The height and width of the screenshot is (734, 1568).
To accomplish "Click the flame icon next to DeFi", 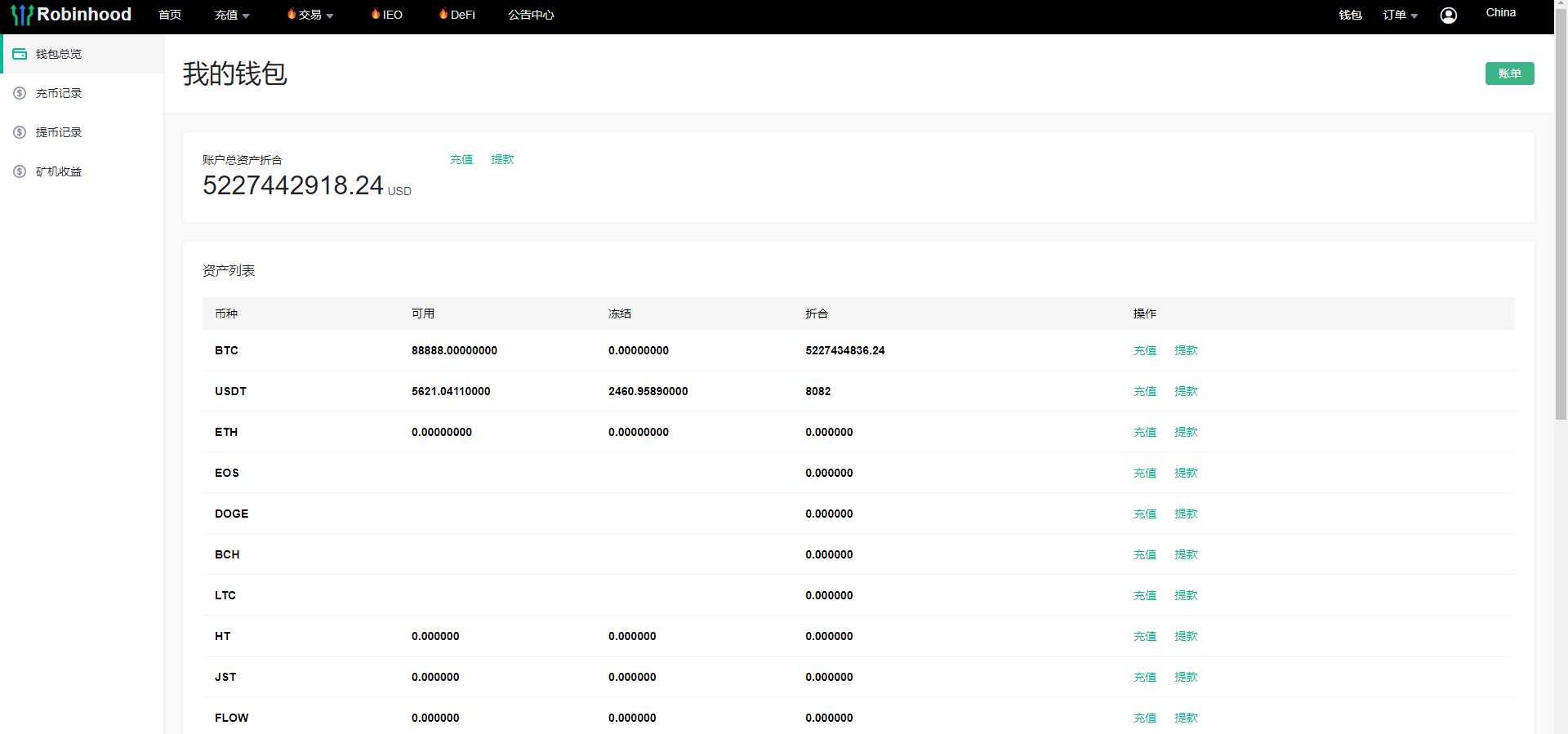I will tap(443, 14).
